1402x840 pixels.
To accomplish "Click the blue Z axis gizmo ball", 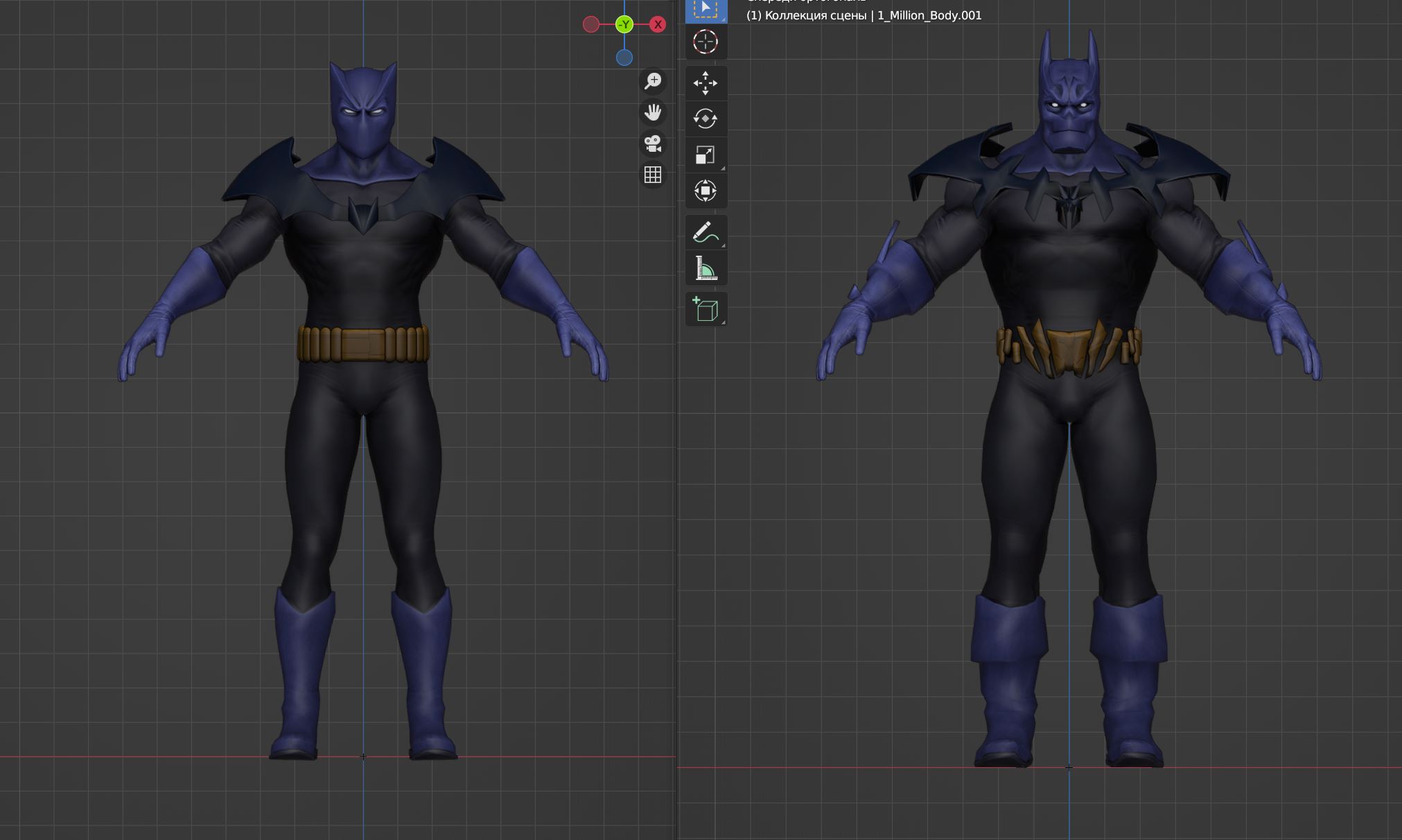I will (x=624, y=58).
